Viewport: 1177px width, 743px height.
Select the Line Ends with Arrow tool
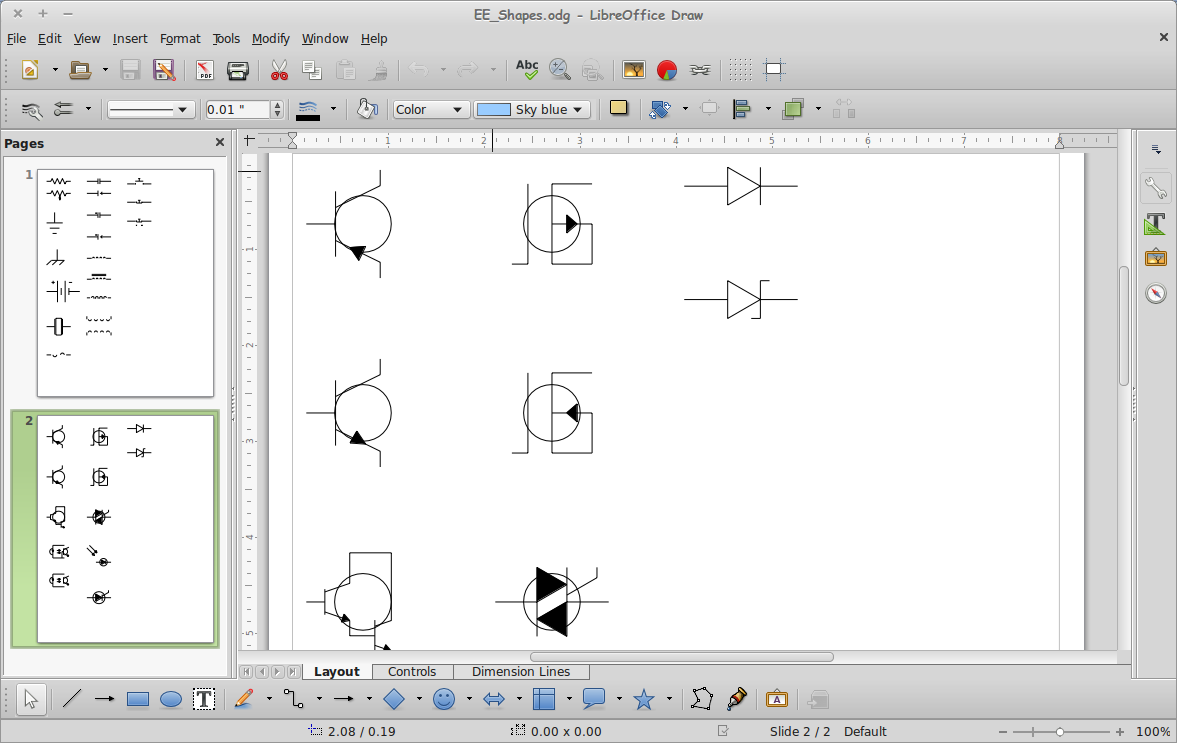click(104, 699)
